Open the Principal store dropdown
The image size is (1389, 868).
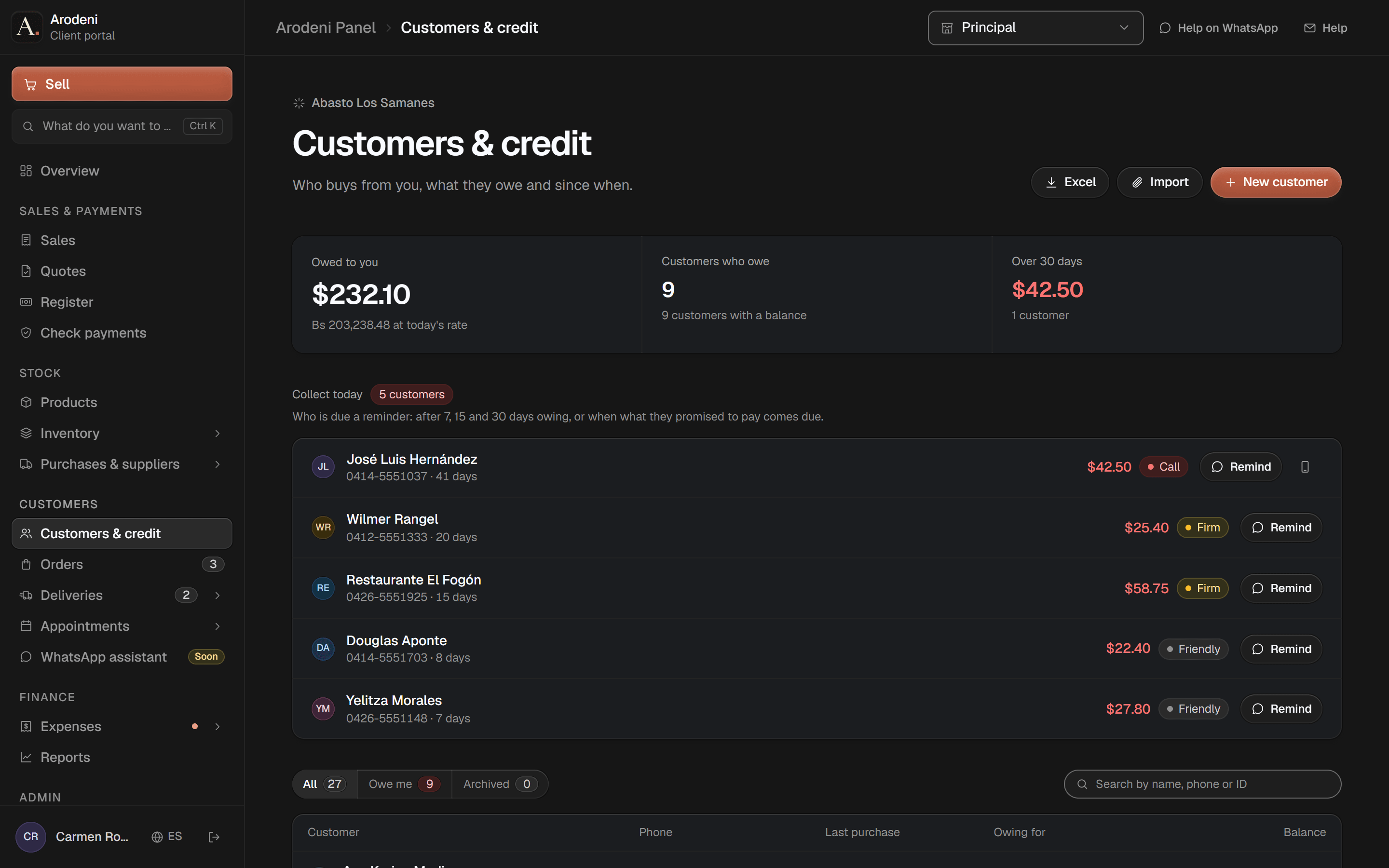coord(1035,27)
